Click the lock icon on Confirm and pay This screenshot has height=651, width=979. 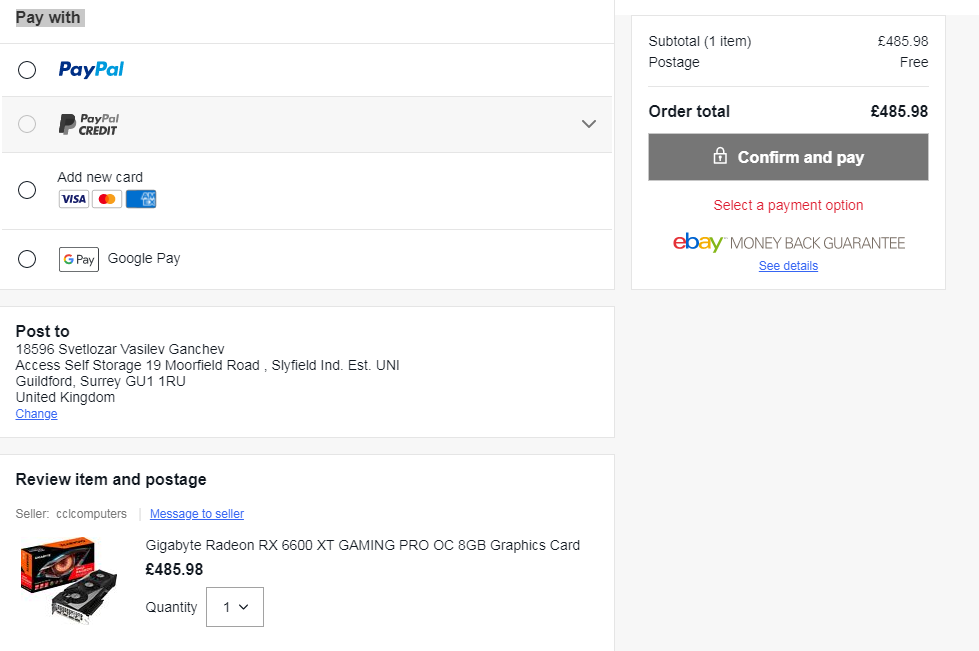(720, 155)
